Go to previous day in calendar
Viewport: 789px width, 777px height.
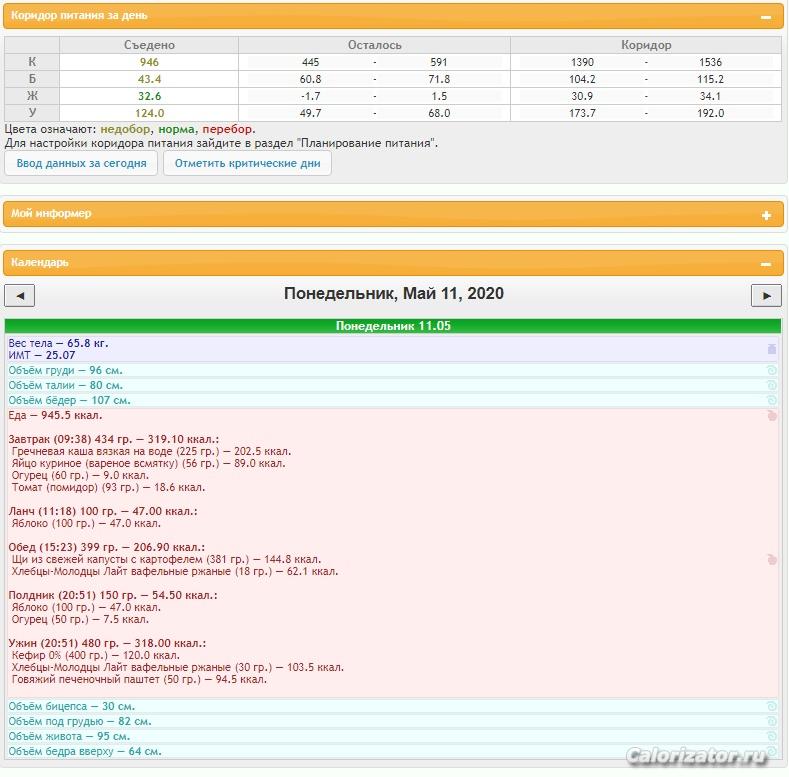click(x=20, y=295)
